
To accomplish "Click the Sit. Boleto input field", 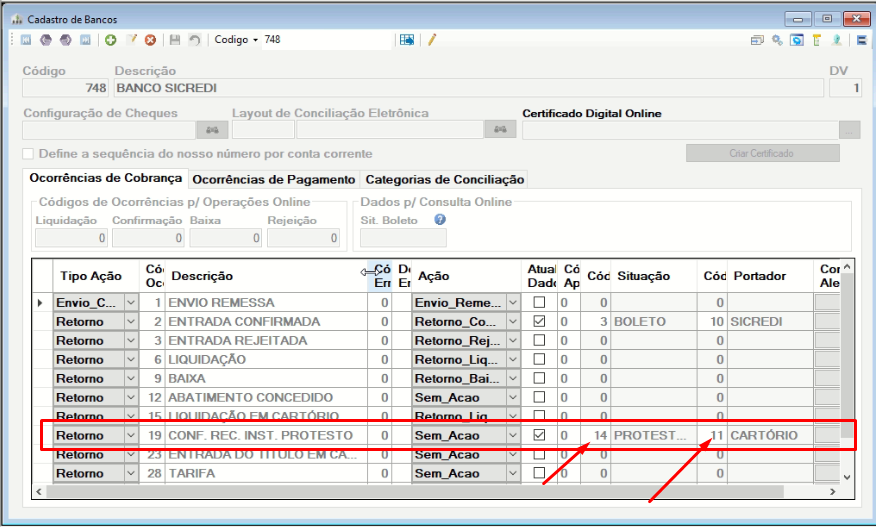I will click(x=403, y=238).
